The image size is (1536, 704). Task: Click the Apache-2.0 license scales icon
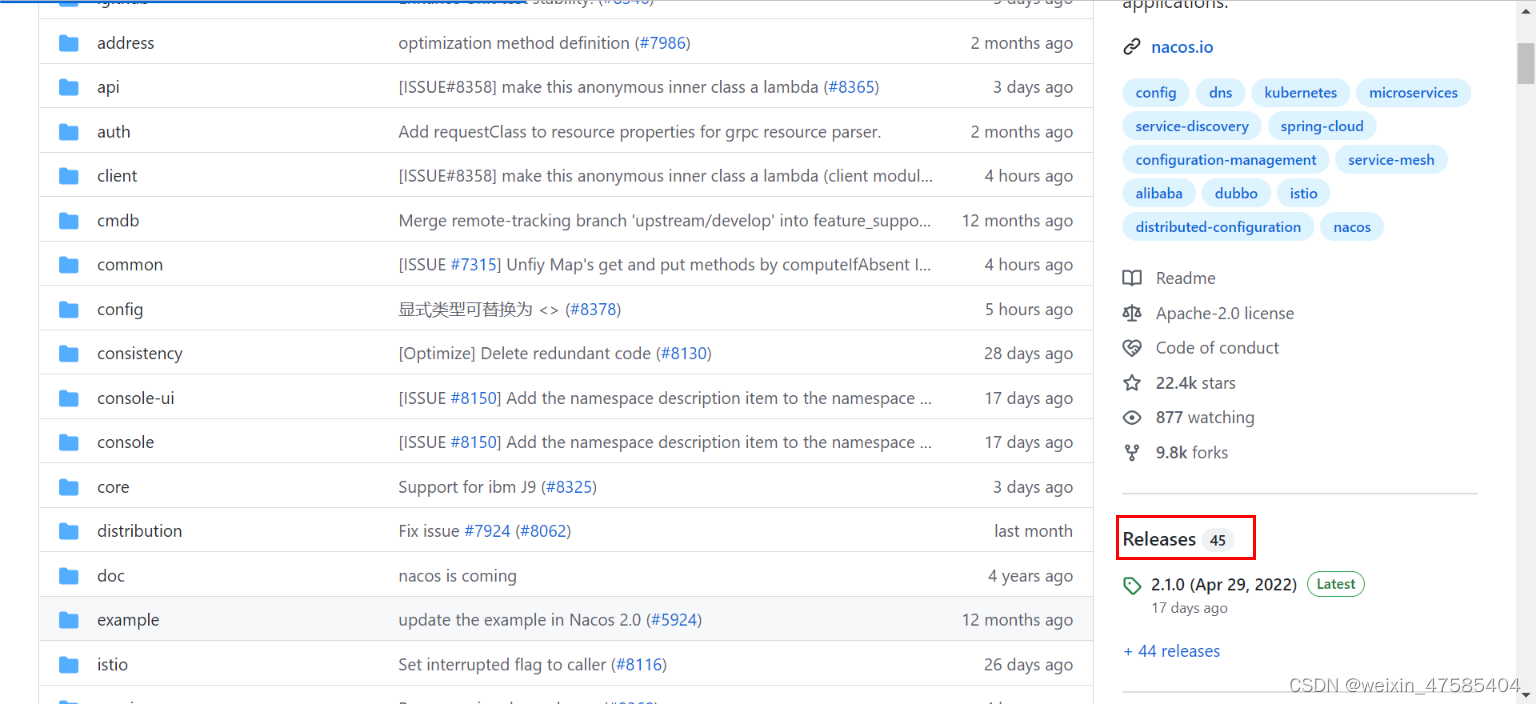click(x=1131, y=313)
